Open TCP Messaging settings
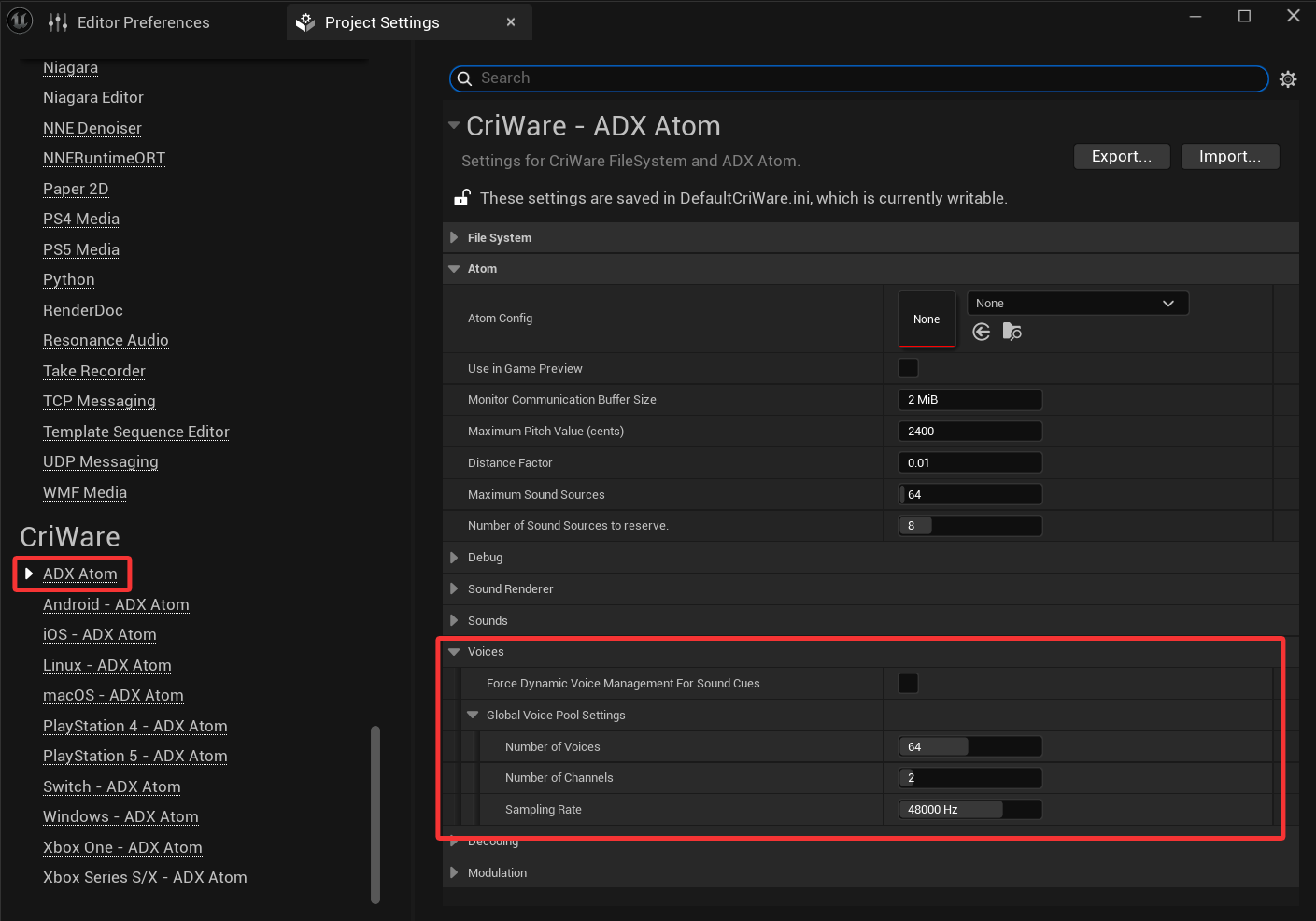This screenshot has height=921, width=1316. (x=99, y=402)
